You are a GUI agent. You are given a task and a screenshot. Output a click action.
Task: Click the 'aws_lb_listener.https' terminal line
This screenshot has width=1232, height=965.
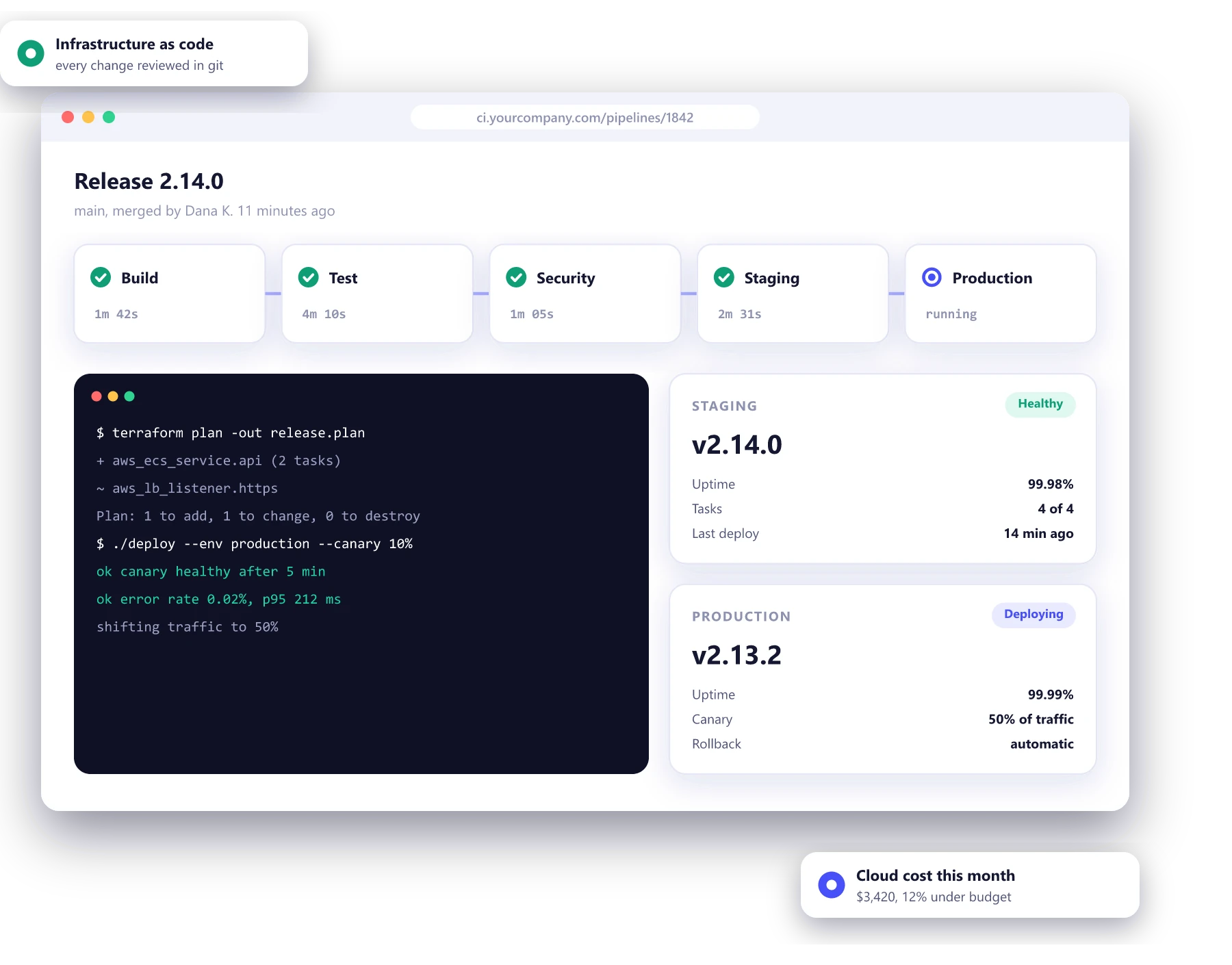(187, 488)
